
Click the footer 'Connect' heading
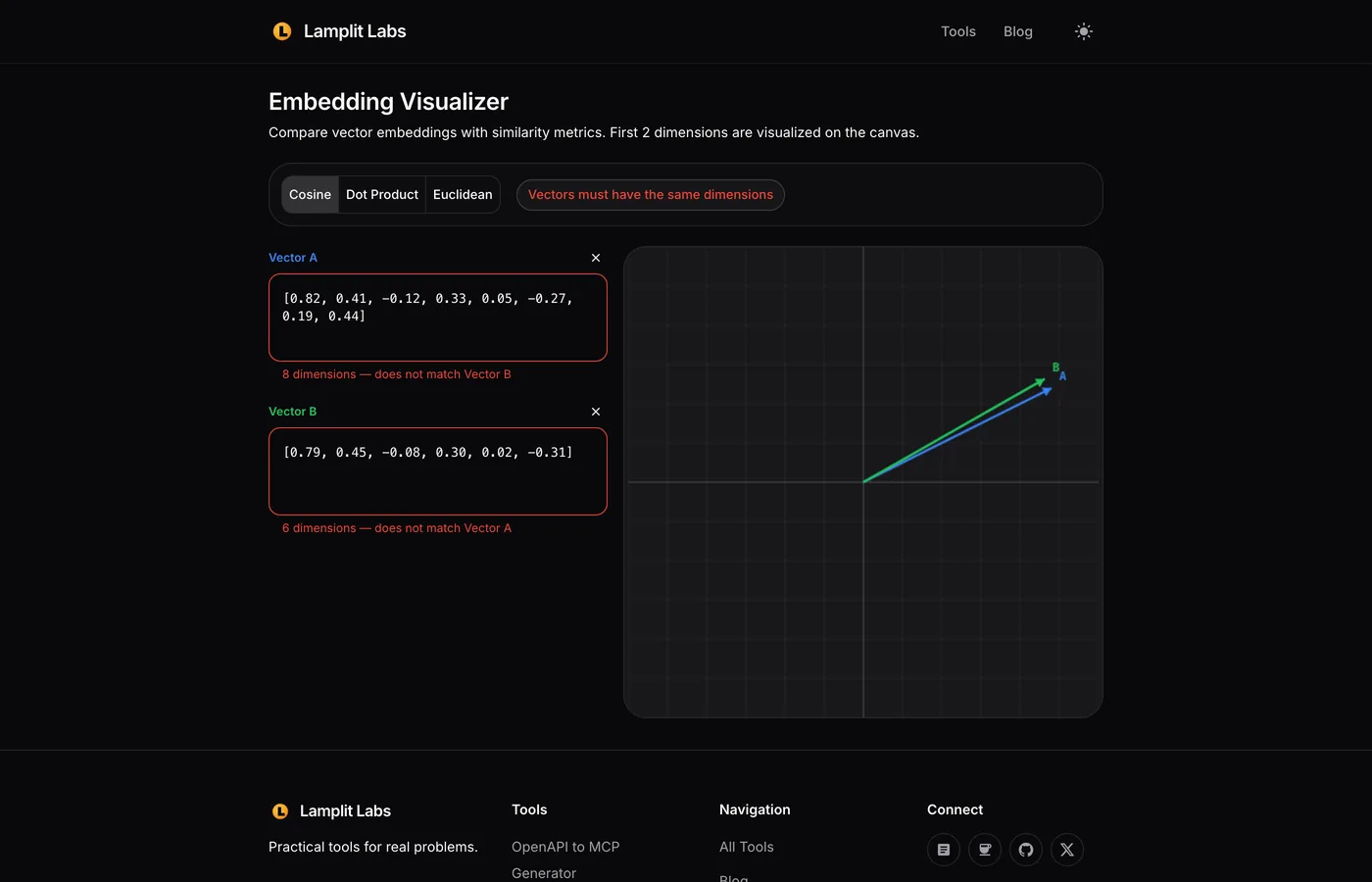click(955, 809)
